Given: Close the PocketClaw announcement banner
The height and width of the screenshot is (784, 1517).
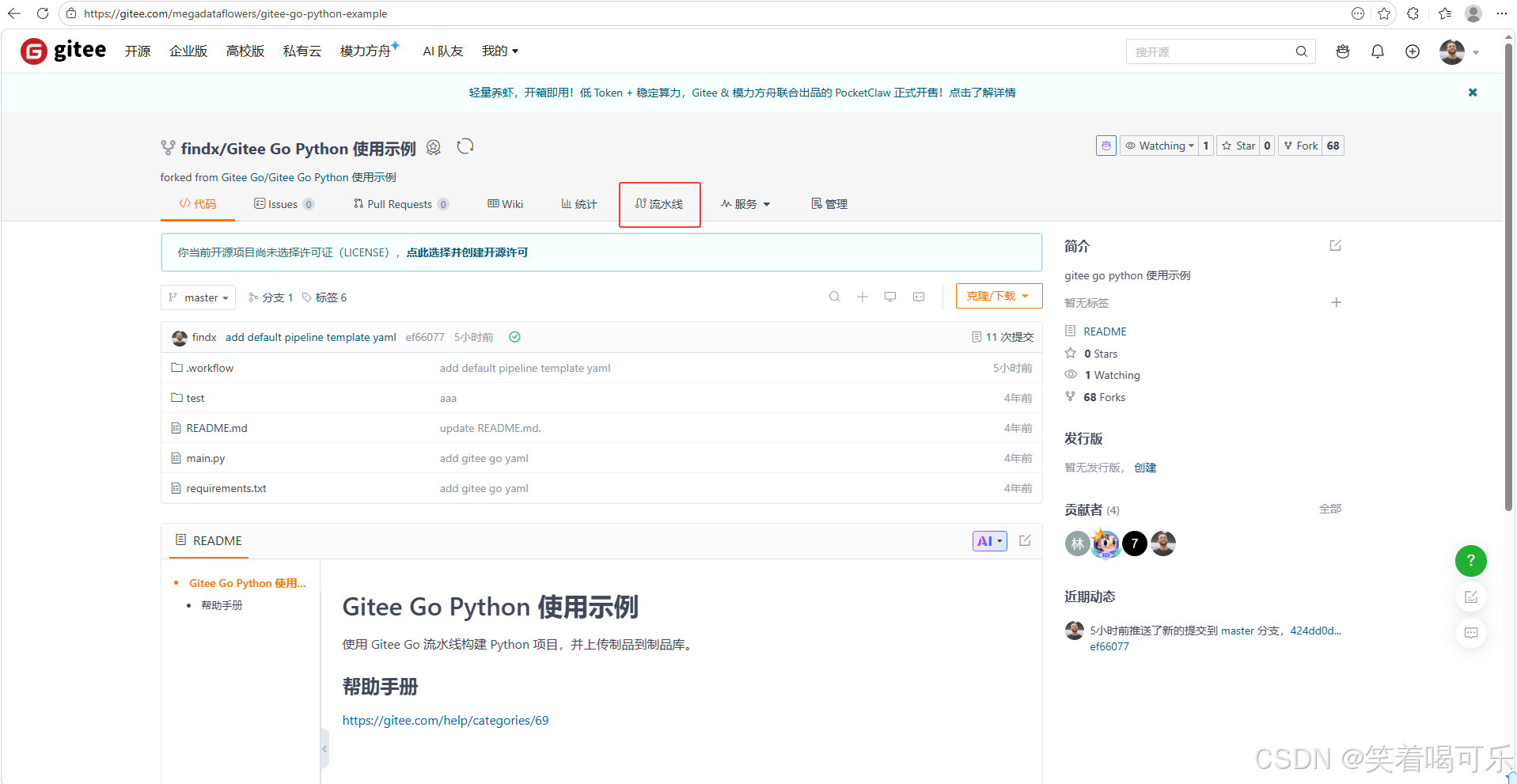Looking at the screenshot, I should pyautogui.click(x=1473, y=93).
